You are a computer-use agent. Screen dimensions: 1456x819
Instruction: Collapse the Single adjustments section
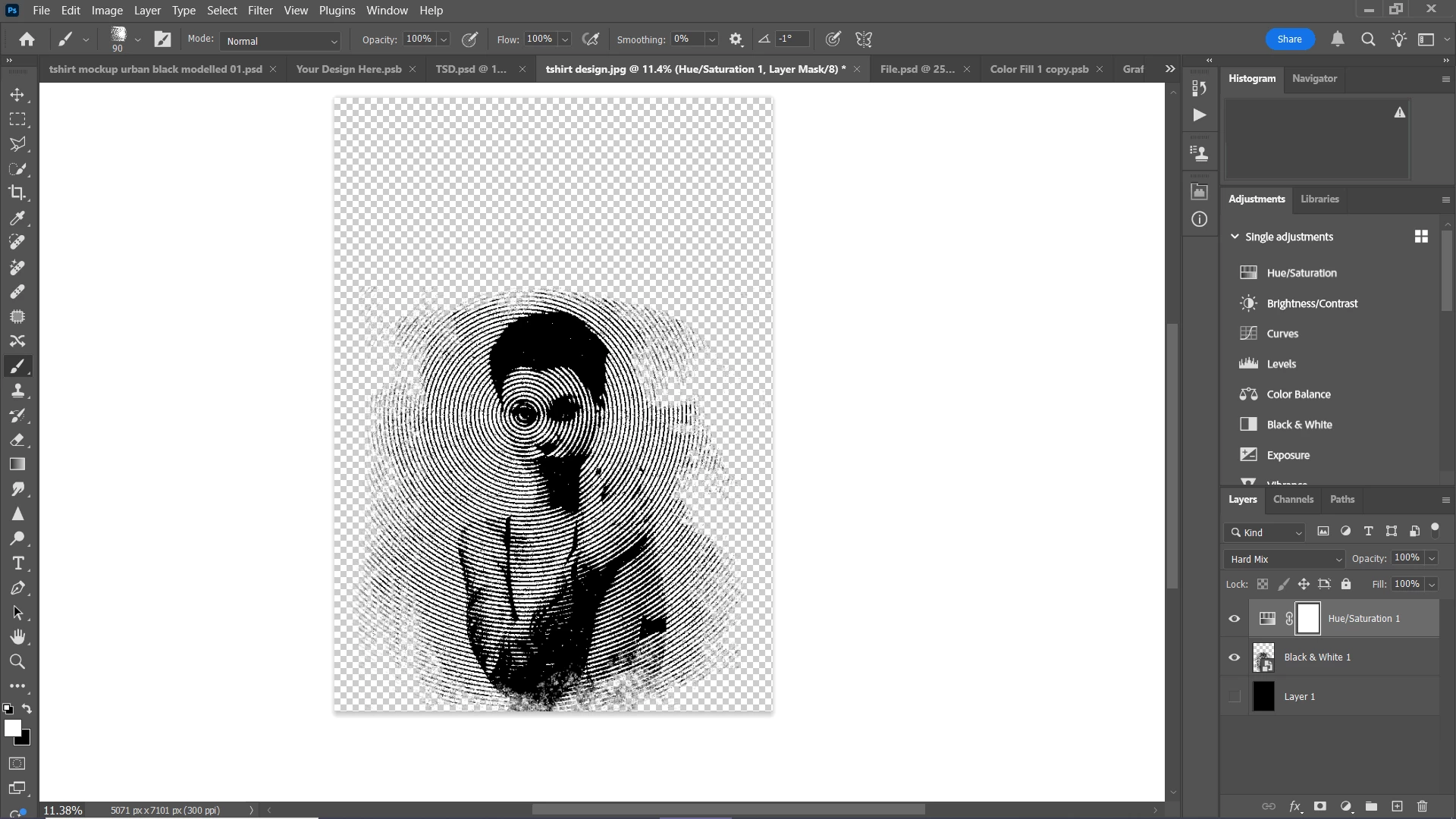[1235, 237]
